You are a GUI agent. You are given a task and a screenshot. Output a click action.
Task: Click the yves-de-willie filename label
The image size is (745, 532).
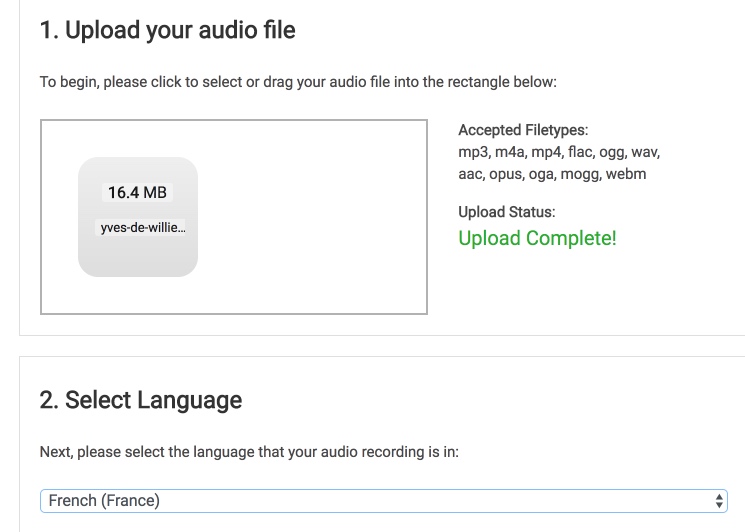pos(143,227)
